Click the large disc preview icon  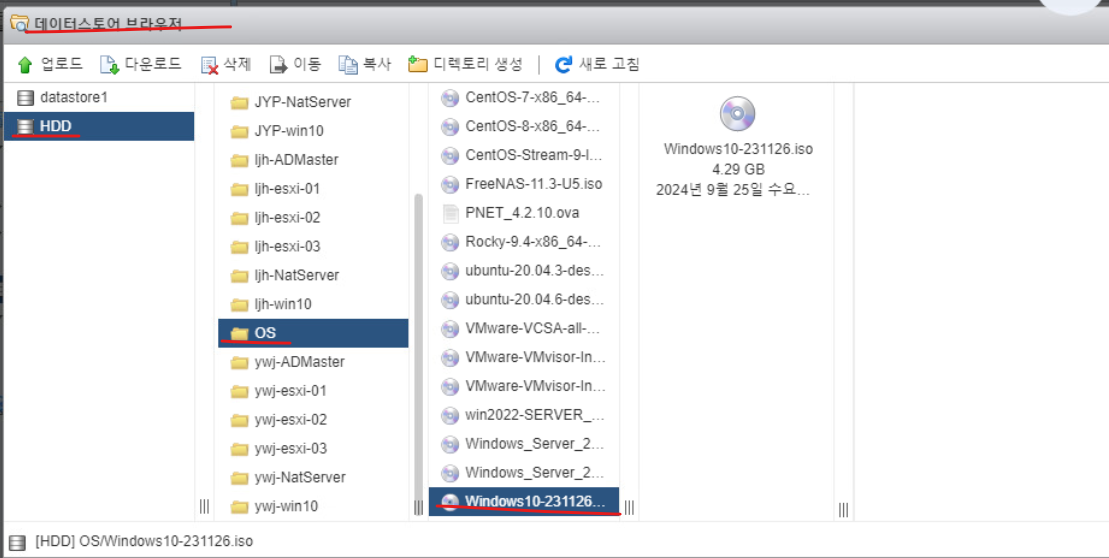click(x=738, y=114)
